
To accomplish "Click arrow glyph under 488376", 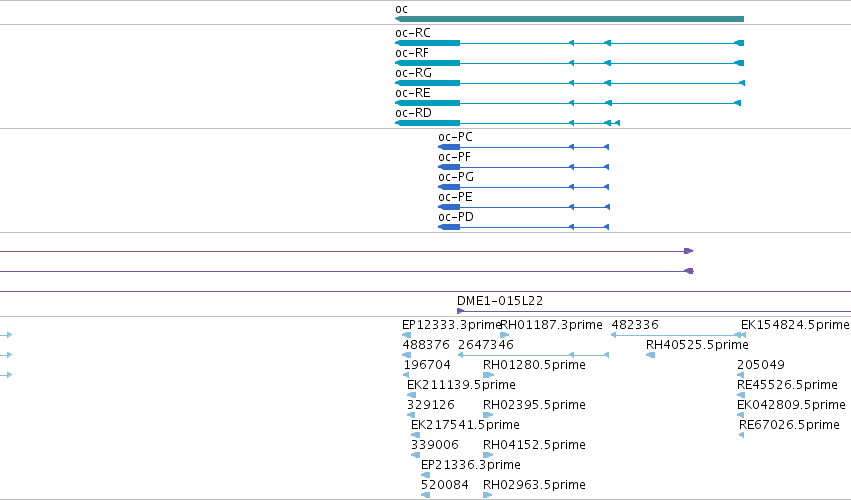I will pyautogui.click(x=407, y=355).
